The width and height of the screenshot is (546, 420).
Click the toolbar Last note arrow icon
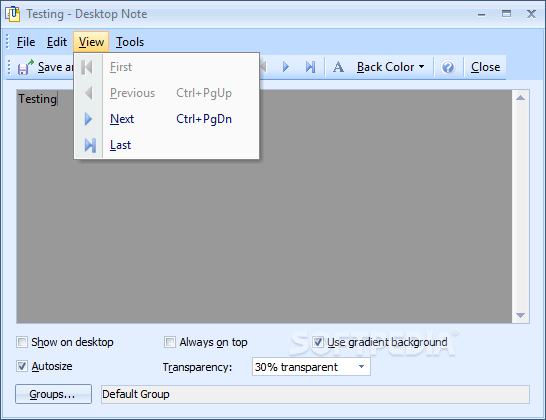[310, 67]
